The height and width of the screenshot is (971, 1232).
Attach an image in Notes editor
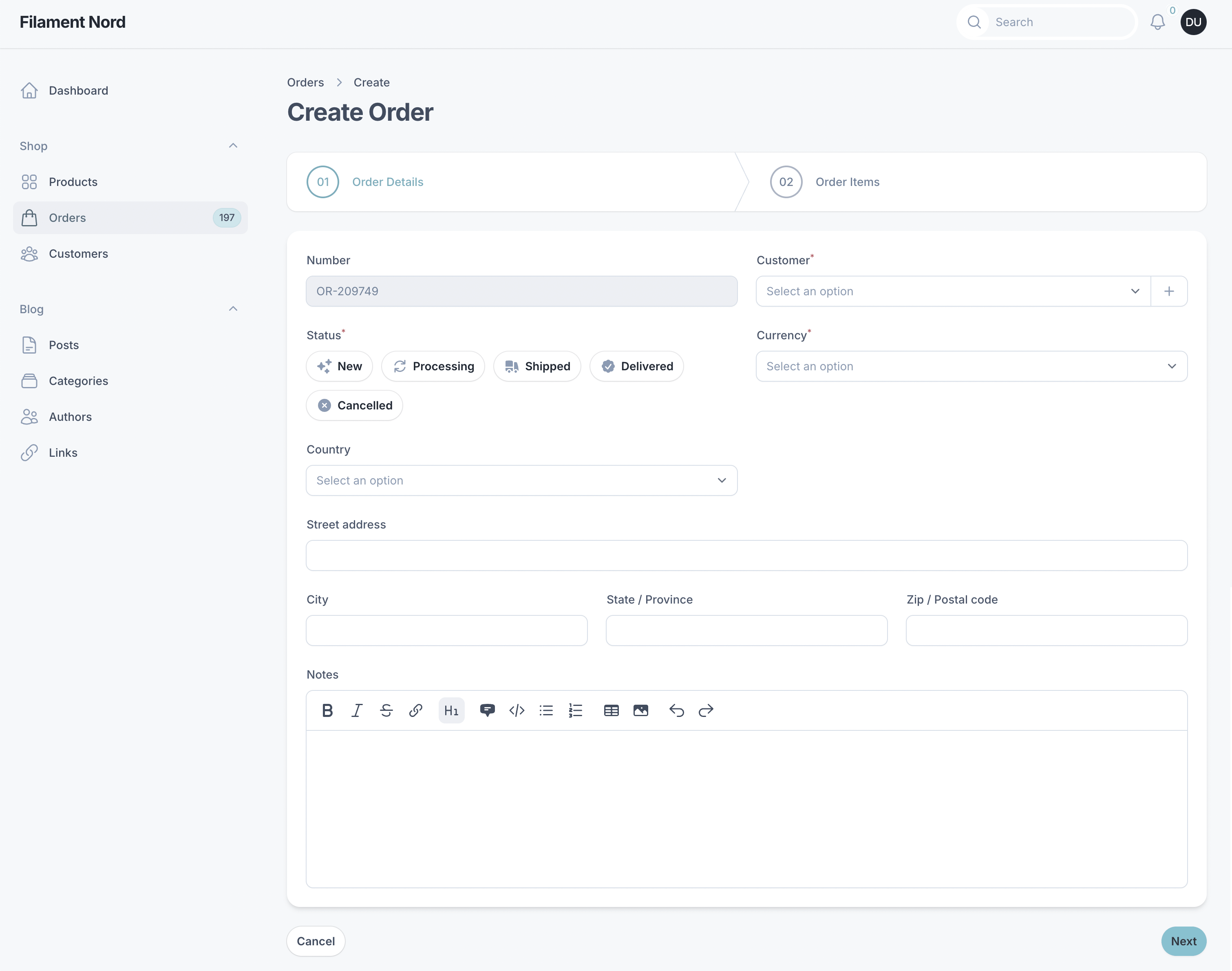(640, 710)
